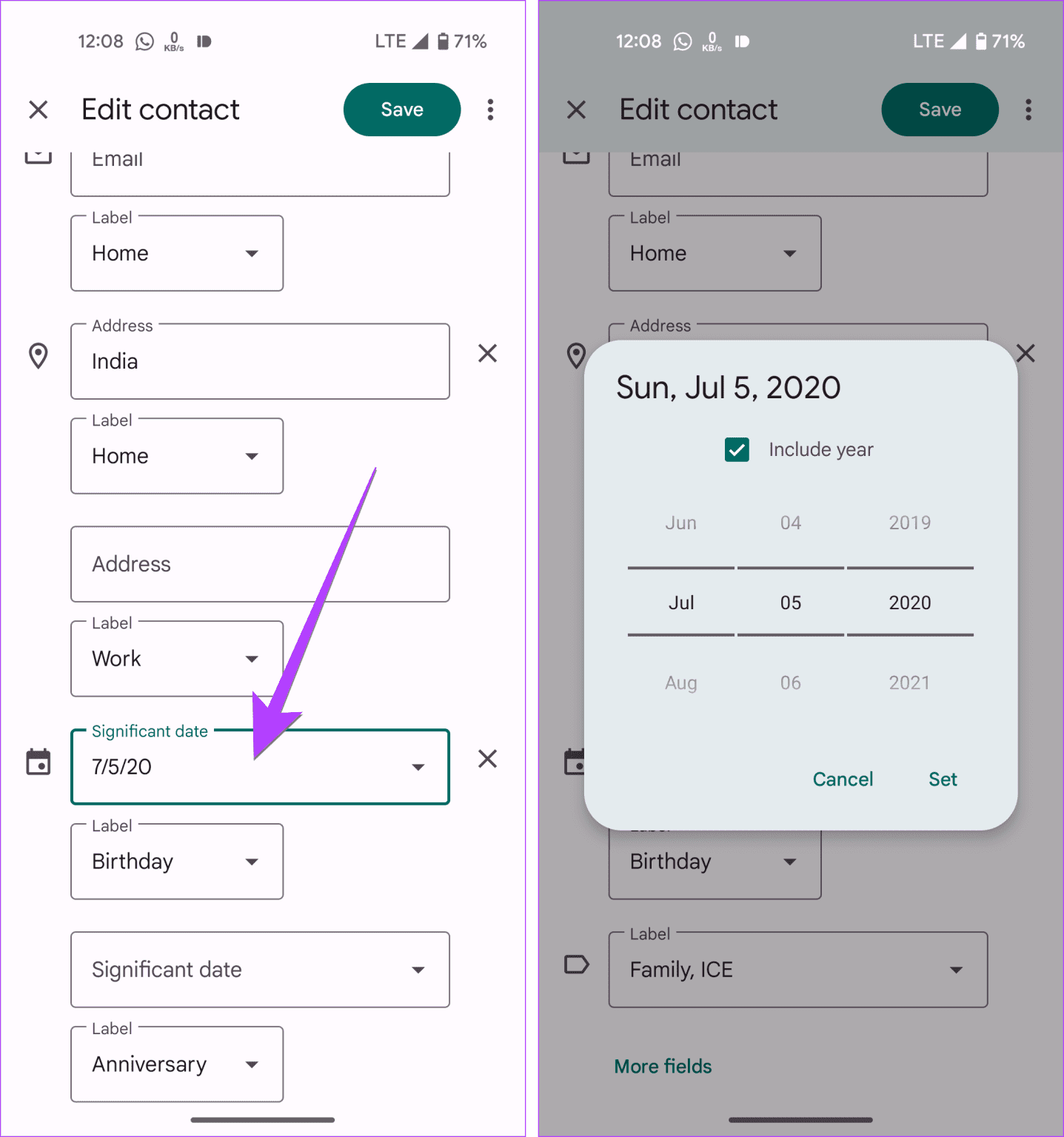Screen dimensions: 1064x1137
Task: Click the left Save button
Action: pos(402,110)
